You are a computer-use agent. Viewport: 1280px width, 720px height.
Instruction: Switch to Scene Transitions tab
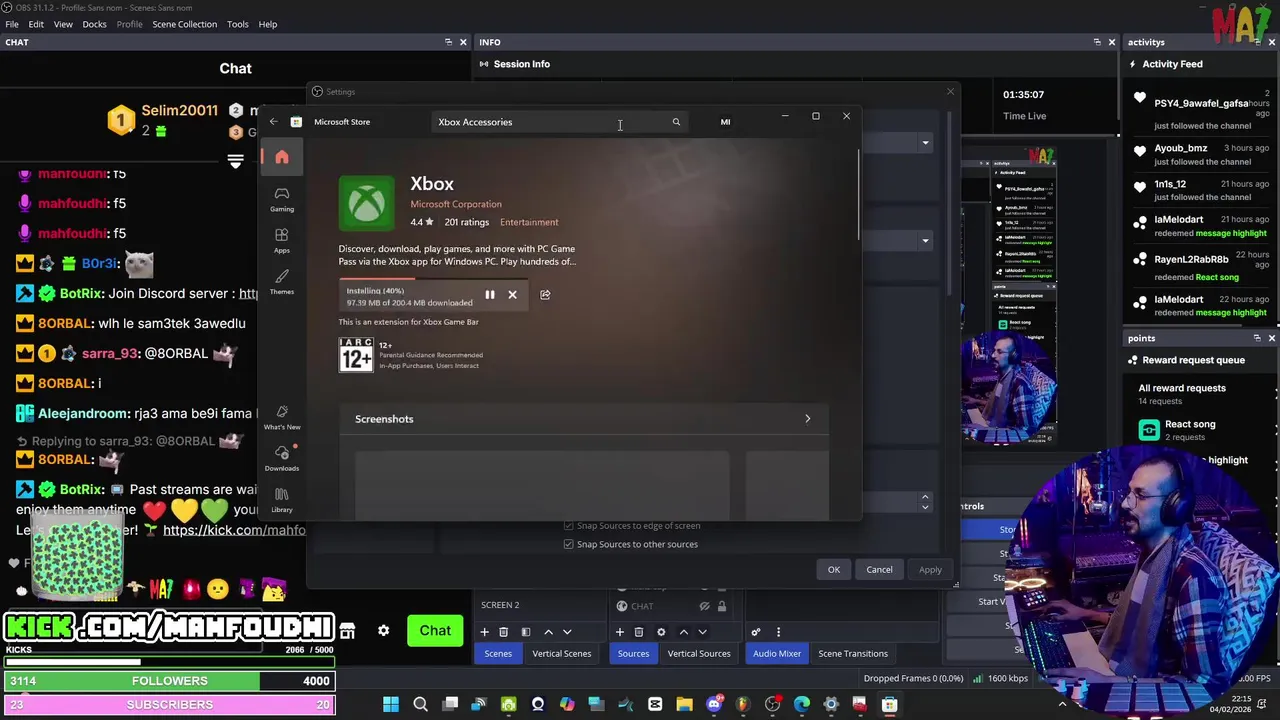click(853, 654)
